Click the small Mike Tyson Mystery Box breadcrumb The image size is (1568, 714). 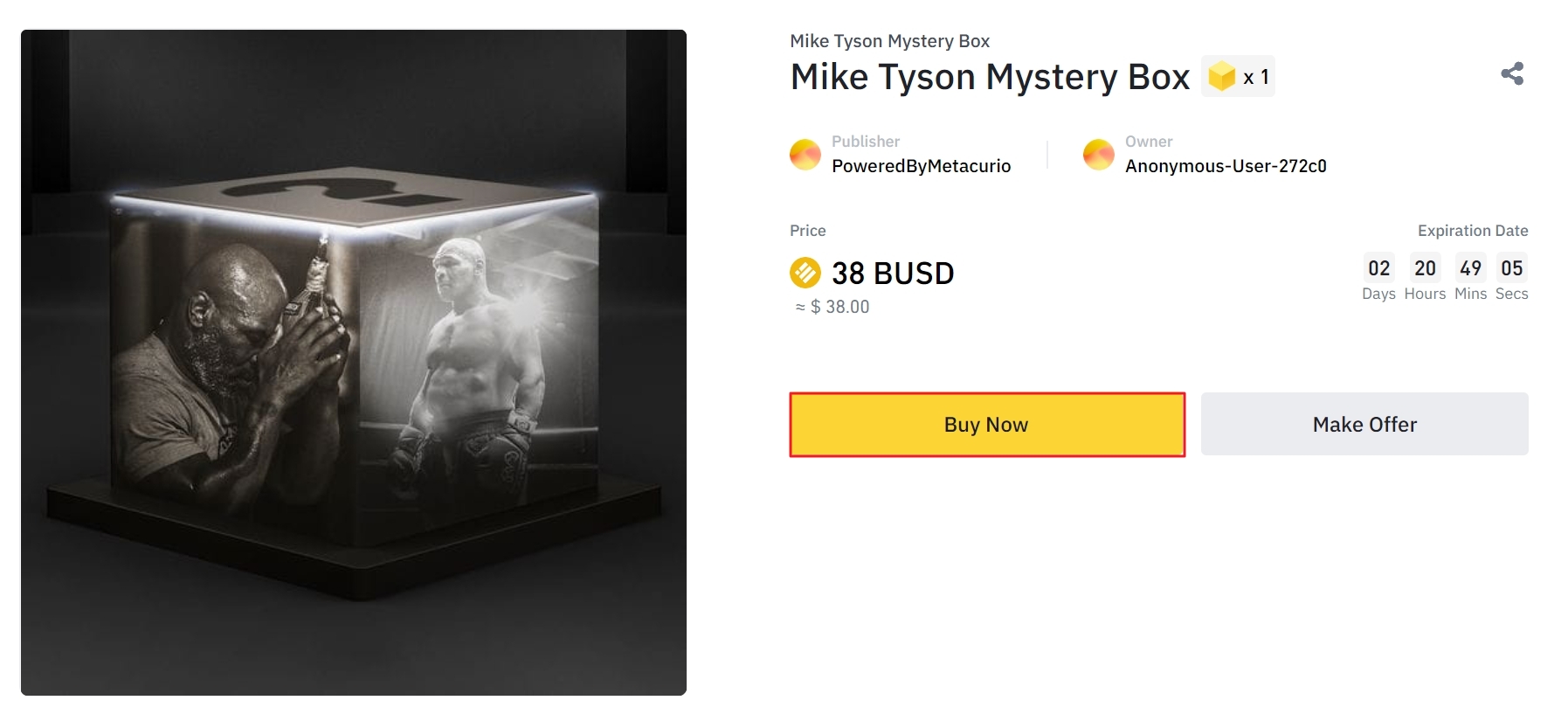pos(889,41)
